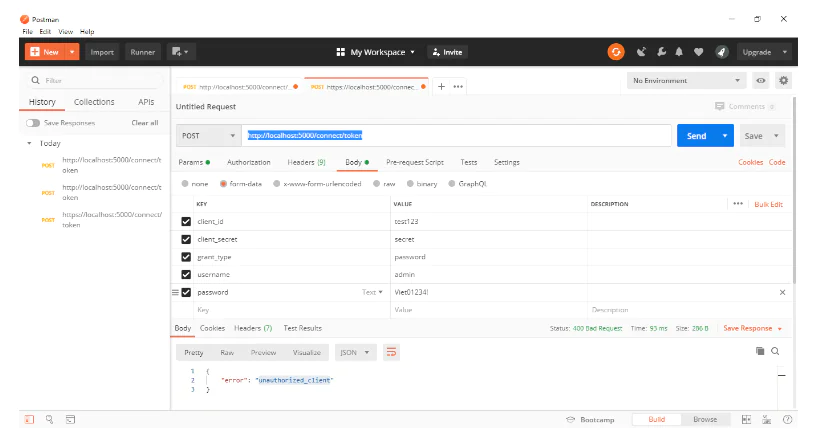Click the wrap lines response icon
Screen dimensions: 833x431
click(x=392, y=352)
